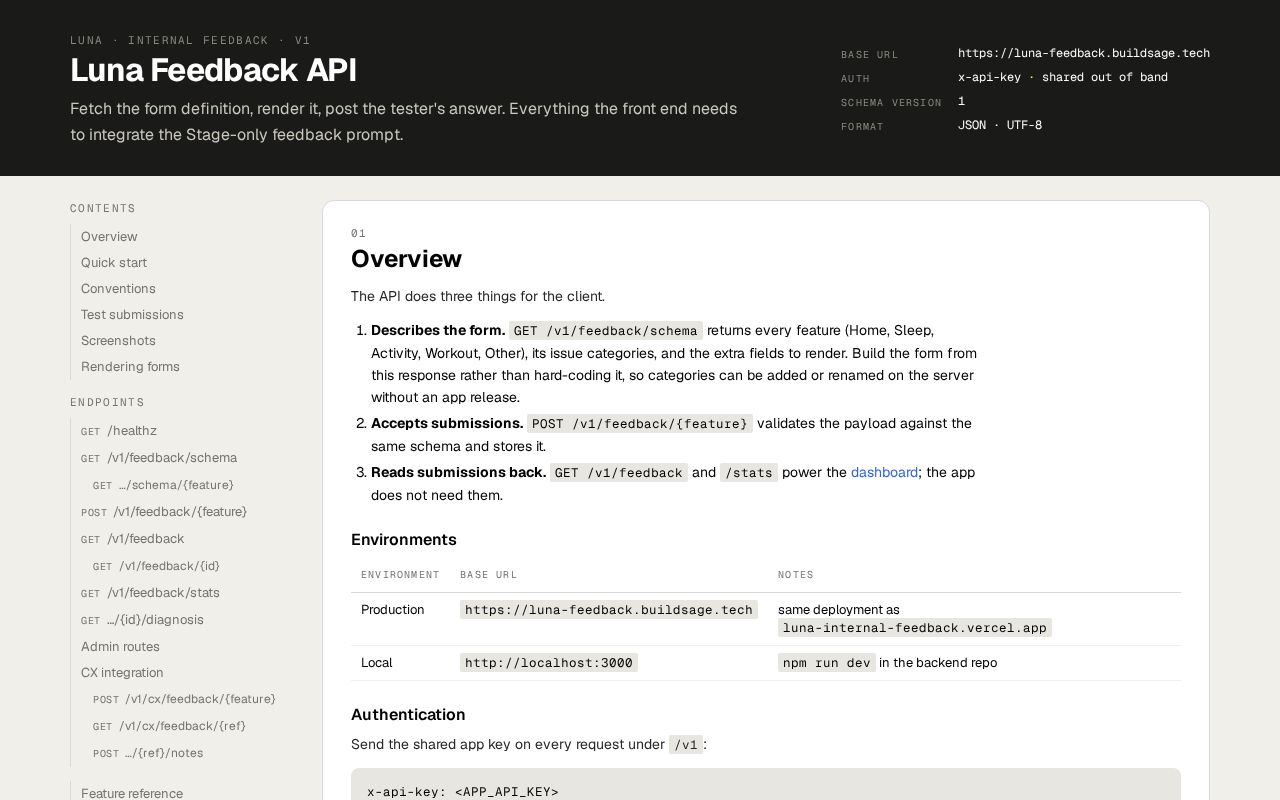Image resolution: width=1280 pixels, height=800 pixels.
Task: Open Admin routes in the sidebar
Action: coord(120,647)
